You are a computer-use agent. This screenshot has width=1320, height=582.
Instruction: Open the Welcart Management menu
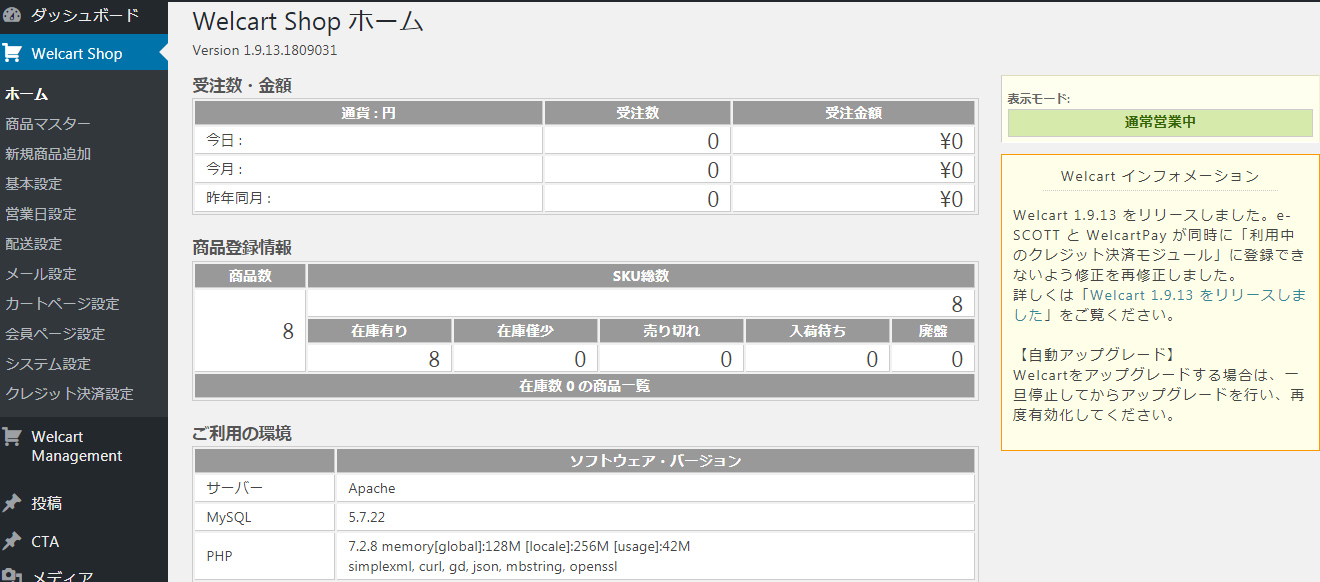pos(84,446)
